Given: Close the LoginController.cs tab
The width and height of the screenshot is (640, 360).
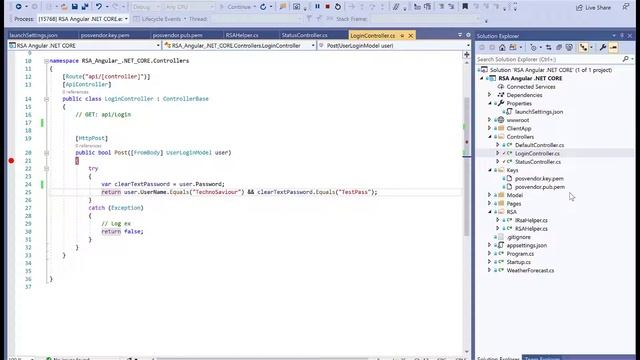Looking at the screenshot, I should click(x=411, y=36).
